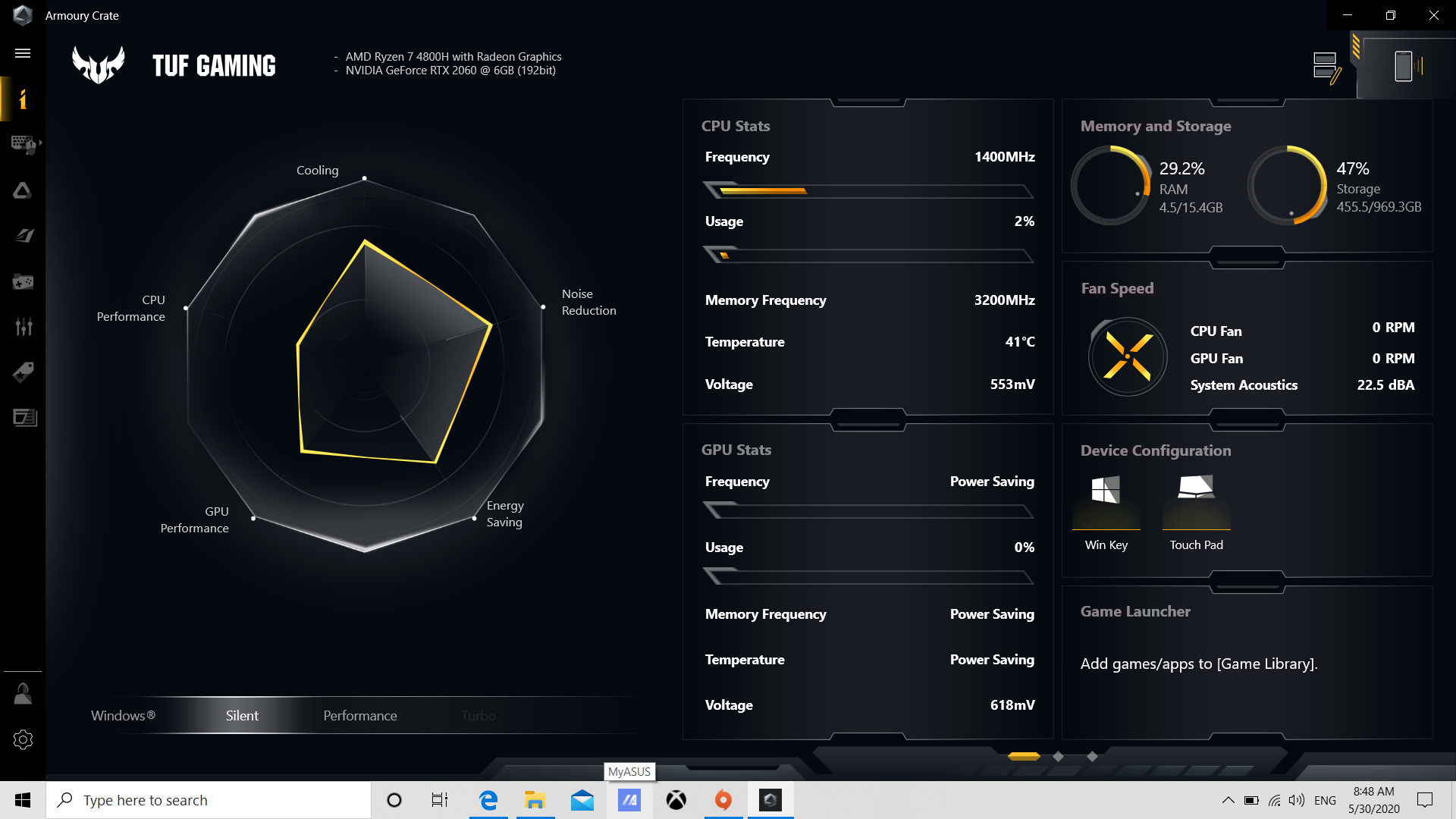Open the Featured deals tag icon
This screenshot has height=819, width=1456.
pyautogui.click(x=23, y=372)
